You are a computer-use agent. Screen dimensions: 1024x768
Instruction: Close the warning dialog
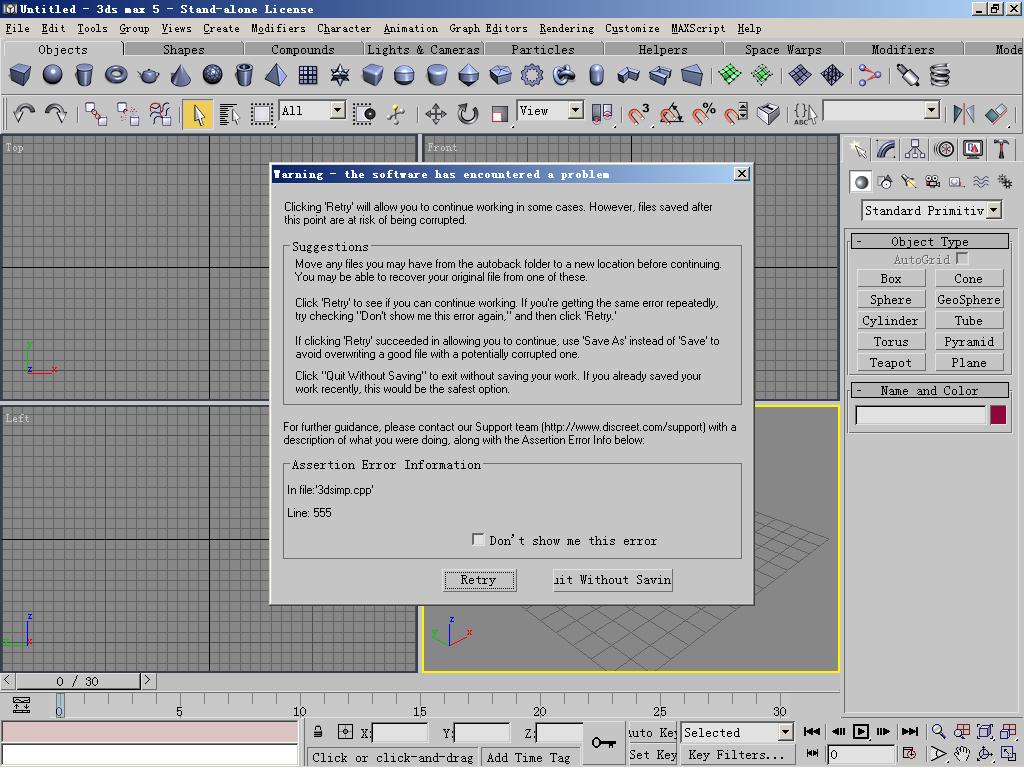click(x=741, y=174)
